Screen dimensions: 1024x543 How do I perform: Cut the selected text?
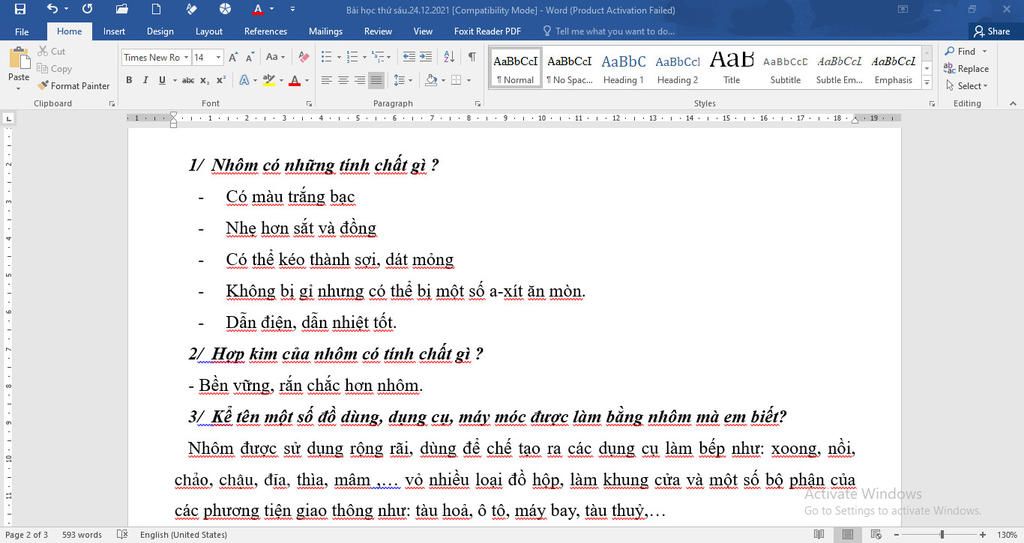click(x=51, y=51)
